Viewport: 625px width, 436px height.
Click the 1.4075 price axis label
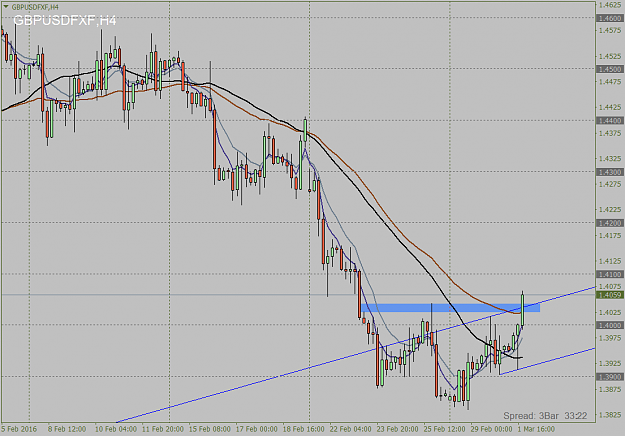tap(610, 287)
